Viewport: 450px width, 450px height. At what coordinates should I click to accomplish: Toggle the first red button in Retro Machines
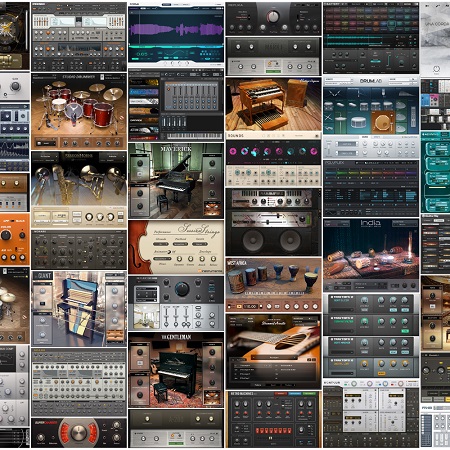(x=258, y=430)
